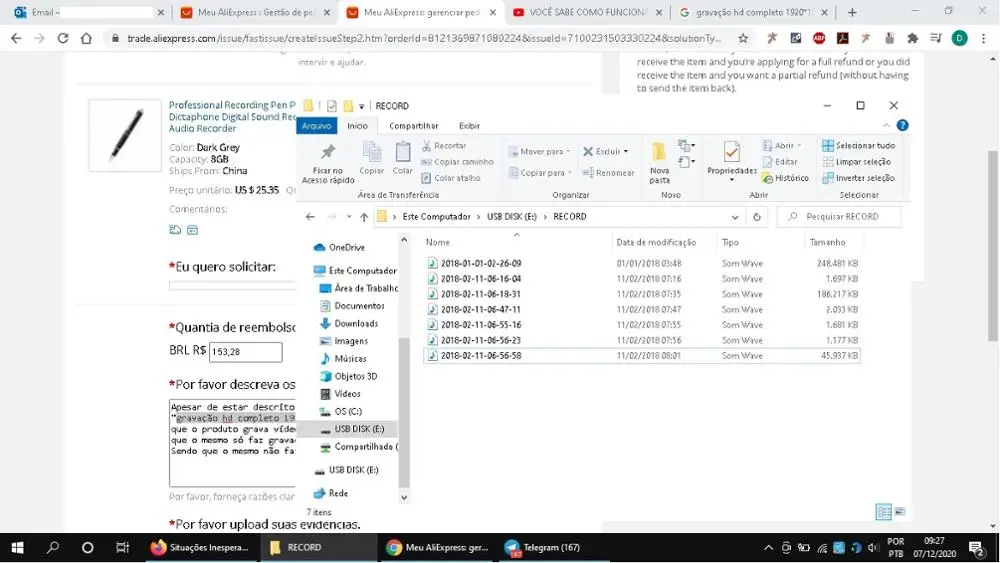This screenshot has width=1000, height=563.
Task: Open the Arquivo ribbon tab
Action: tap(316, 126)
